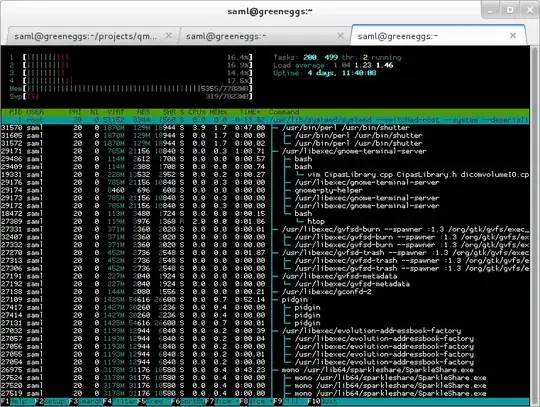Click the Load average reading

tap(333, 65)
